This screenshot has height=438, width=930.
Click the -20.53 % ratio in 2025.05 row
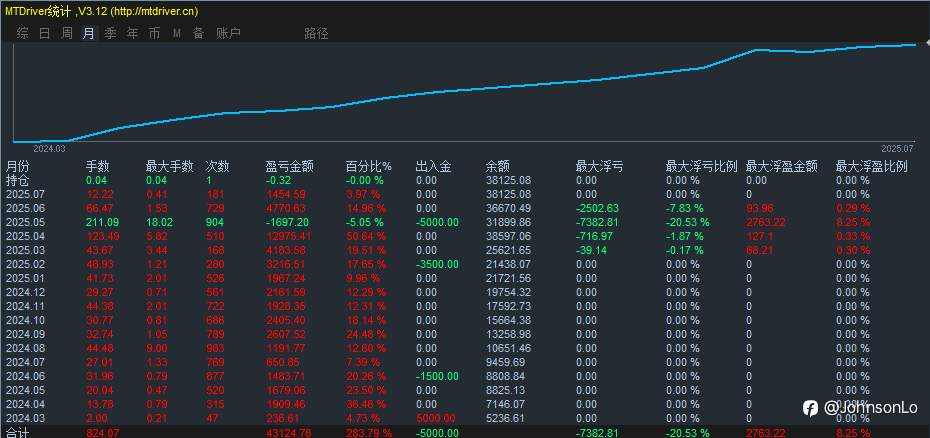(687, 223)
